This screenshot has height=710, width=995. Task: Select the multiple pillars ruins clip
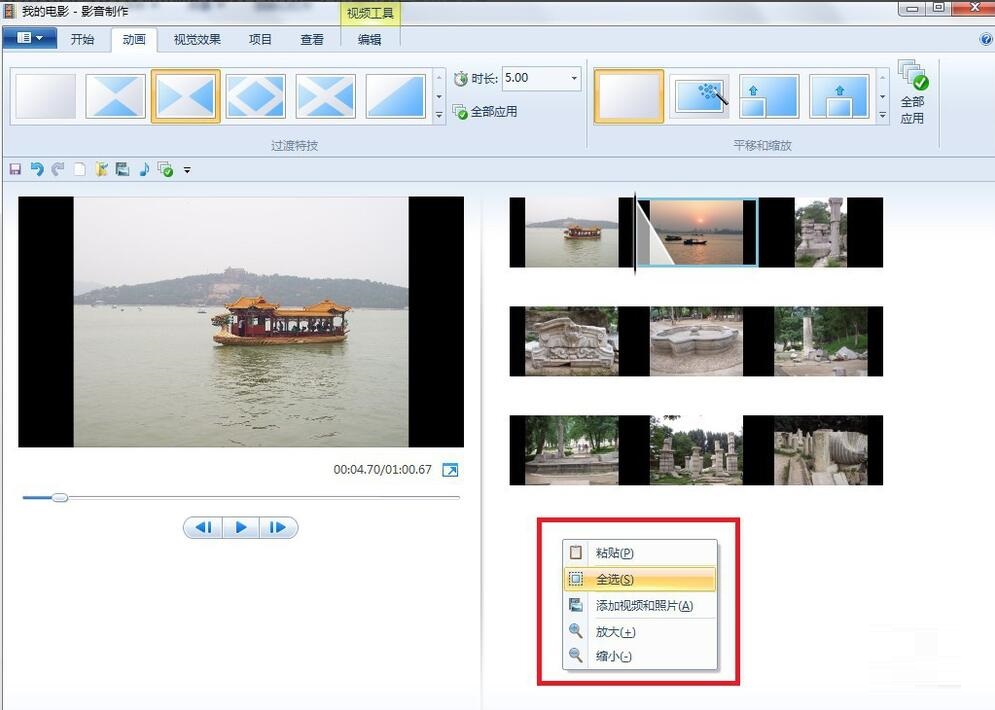point(696,450)
